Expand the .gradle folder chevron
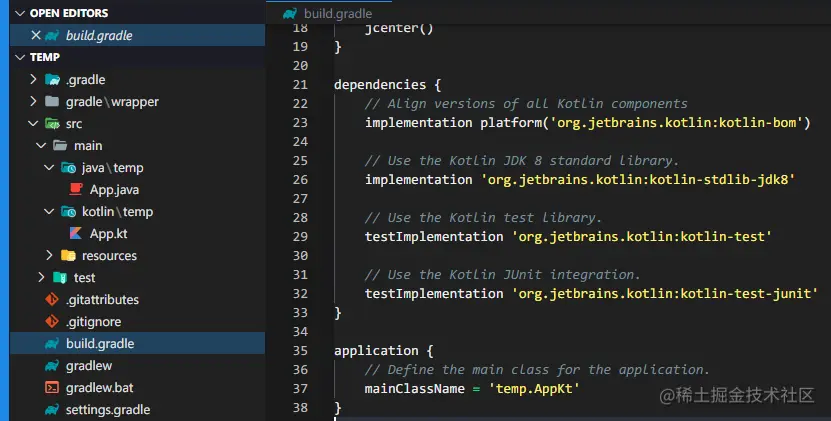Viewport: 831px width, 421px height. [x=33, y=80]
